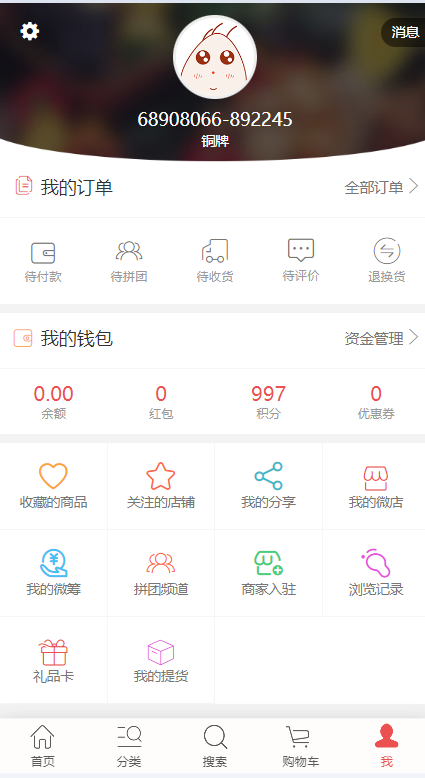Screen dimensions: 425x778
Task: Open 退换货 return exchange icon
Action: pos(387,251)
